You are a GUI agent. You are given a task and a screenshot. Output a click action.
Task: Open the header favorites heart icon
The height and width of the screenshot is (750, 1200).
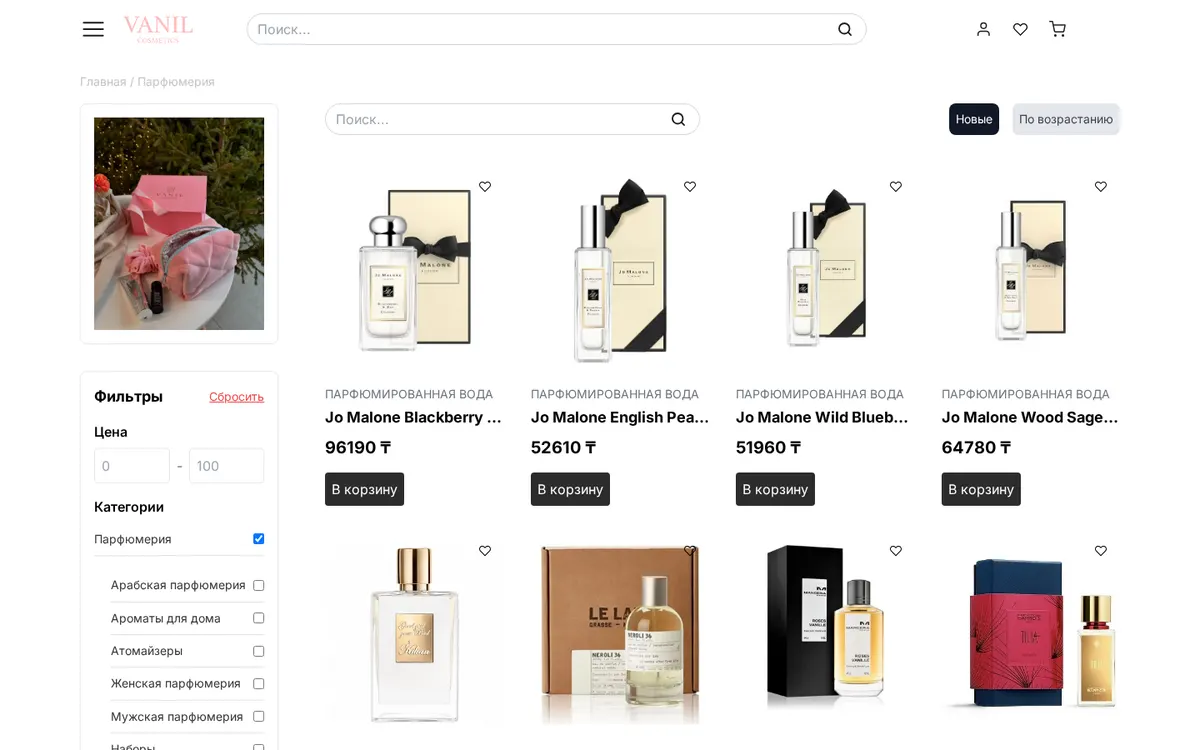(x=1020, y=29)
